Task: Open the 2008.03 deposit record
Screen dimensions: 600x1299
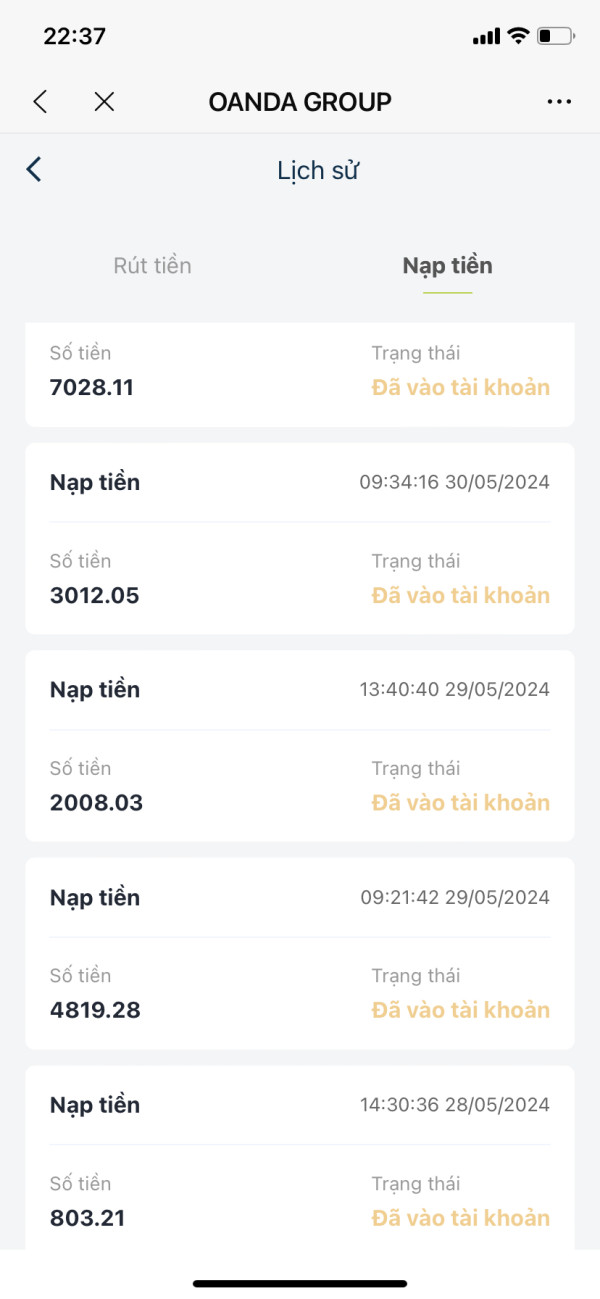Action: [300, 745]
